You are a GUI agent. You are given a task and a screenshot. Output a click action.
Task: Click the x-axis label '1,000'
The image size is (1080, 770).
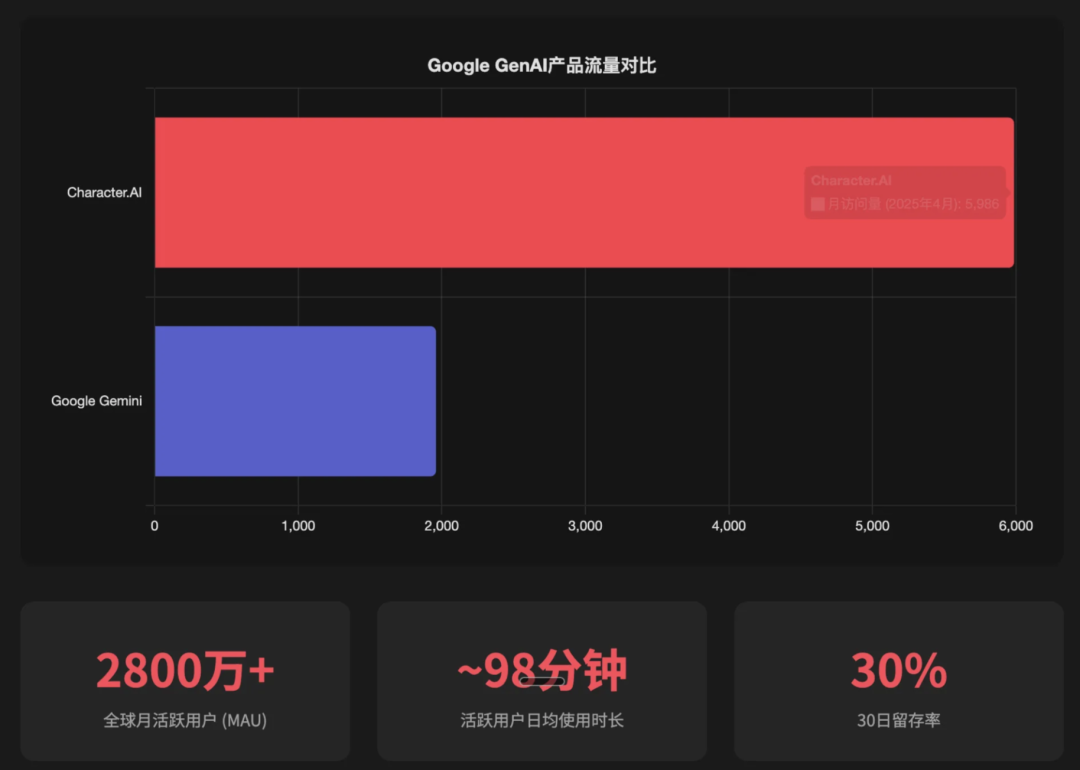(x=298, y=526)
